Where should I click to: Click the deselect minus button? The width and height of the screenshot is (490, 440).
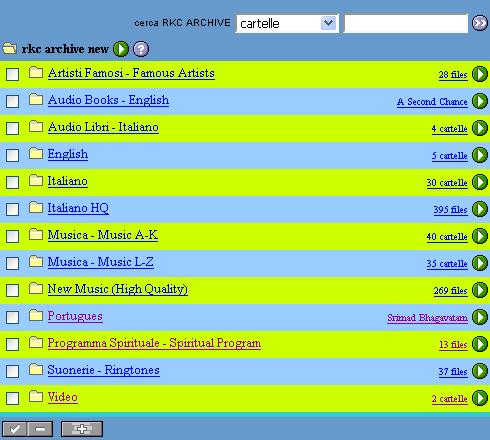click(40, 429)
